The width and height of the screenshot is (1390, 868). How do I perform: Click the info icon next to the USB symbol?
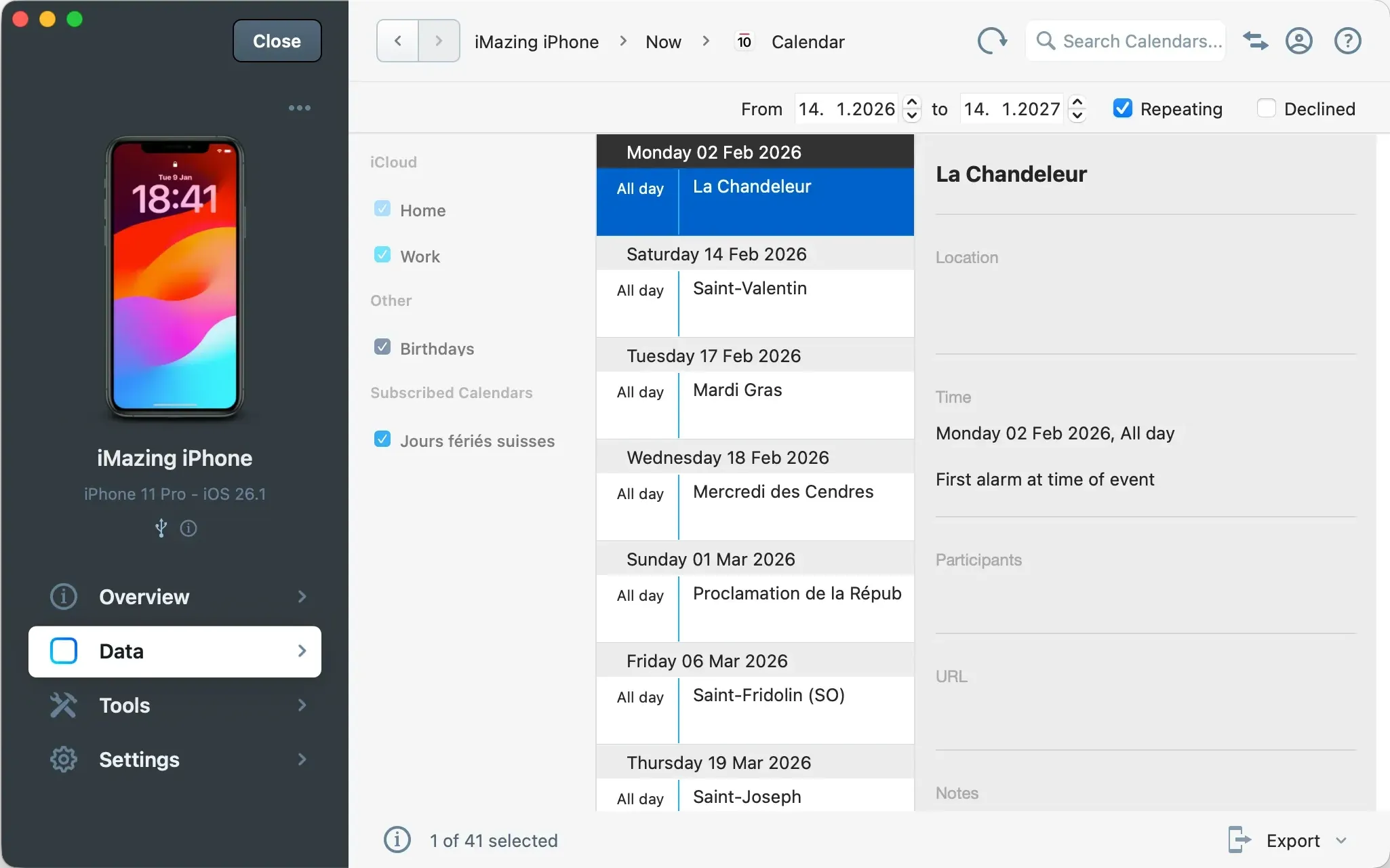[189, 528]
